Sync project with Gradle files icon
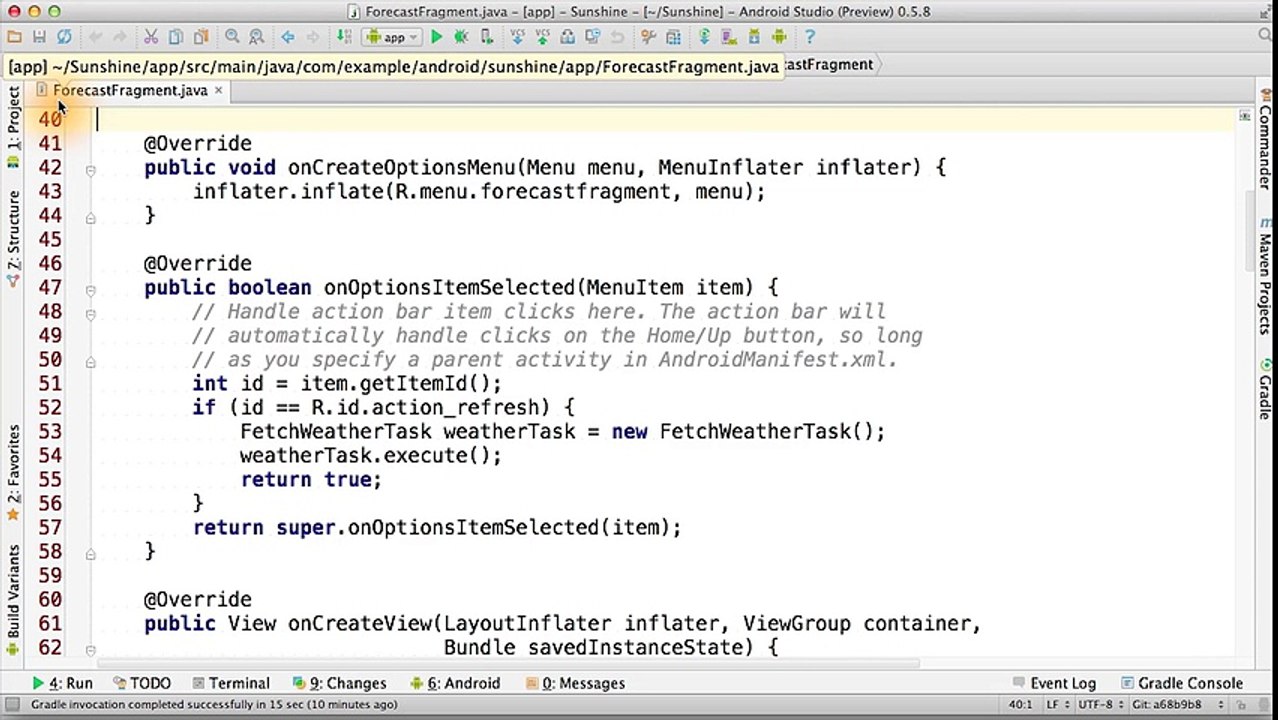The height and width of the screenshot is (720, 1278). tap(703, 37)
